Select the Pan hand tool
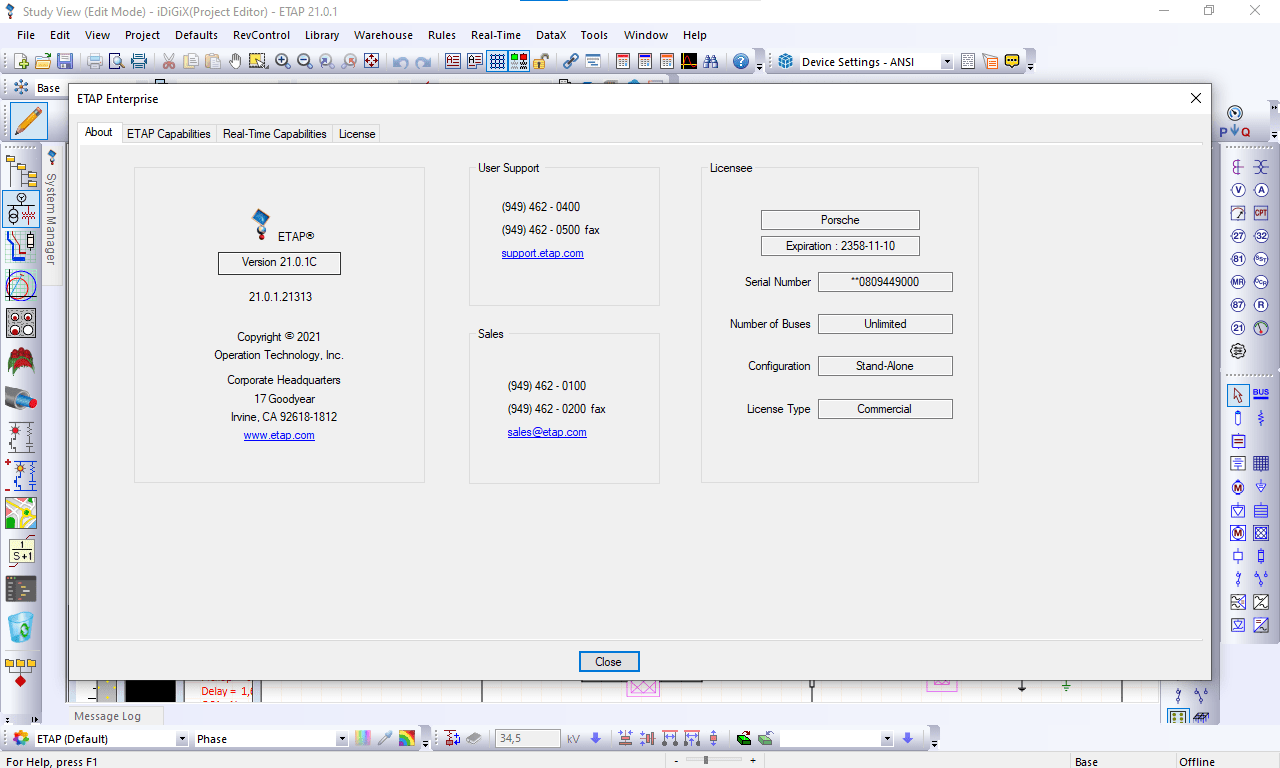1280x768 pixels. tap(235, 62)
